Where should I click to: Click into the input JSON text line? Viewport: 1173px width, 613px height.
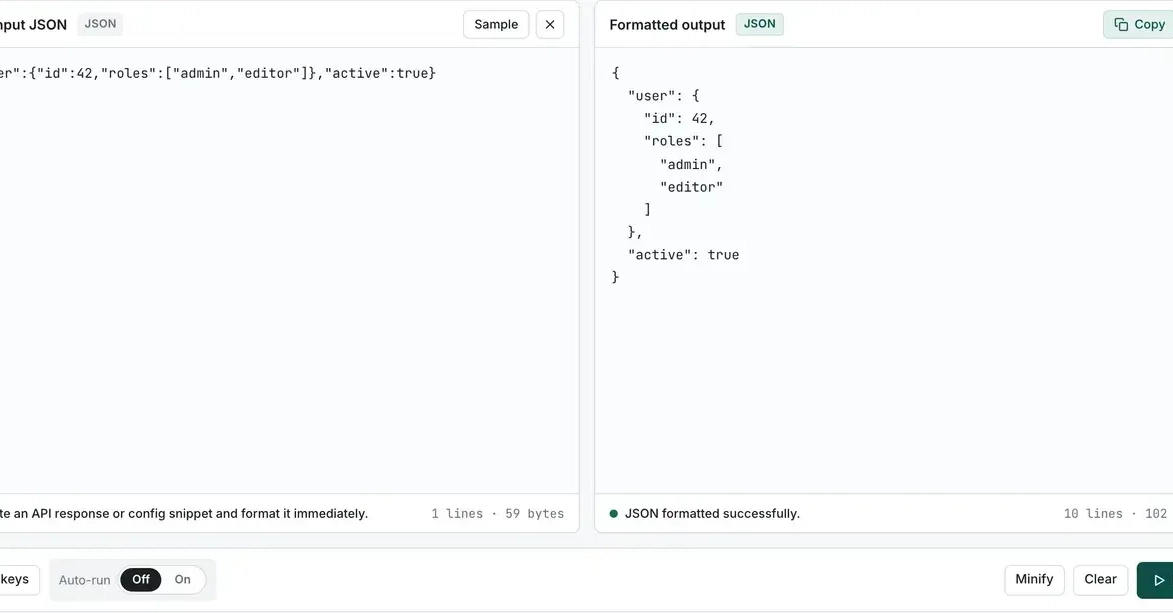point(218,73)
